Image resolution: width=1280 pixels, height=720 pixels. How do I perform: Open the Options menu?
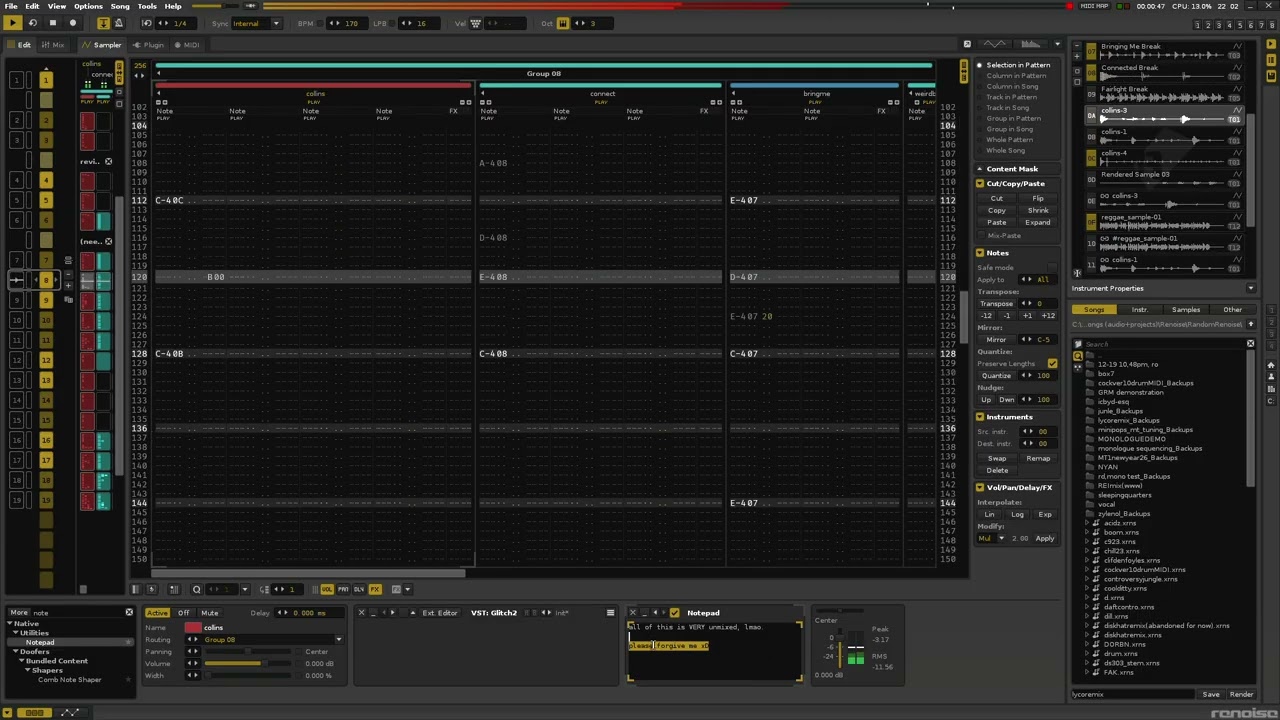tap(88, 6)
